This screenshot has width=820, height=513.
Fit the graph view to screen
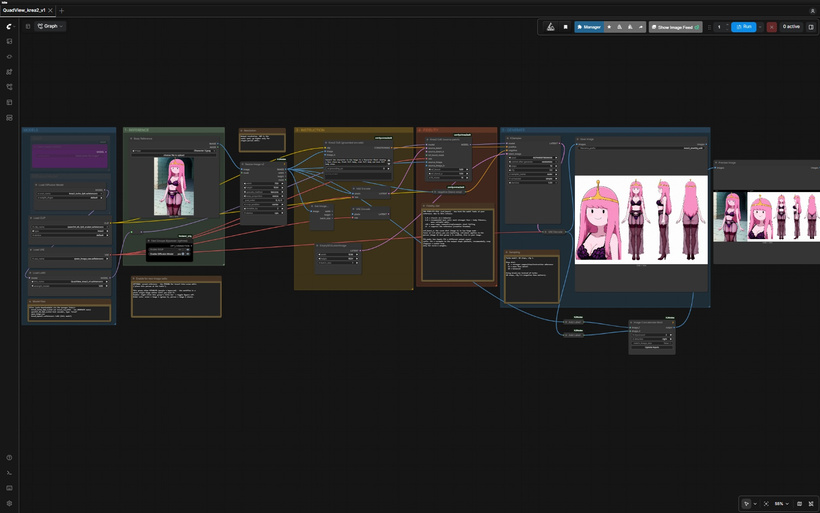tap(766, 504)
